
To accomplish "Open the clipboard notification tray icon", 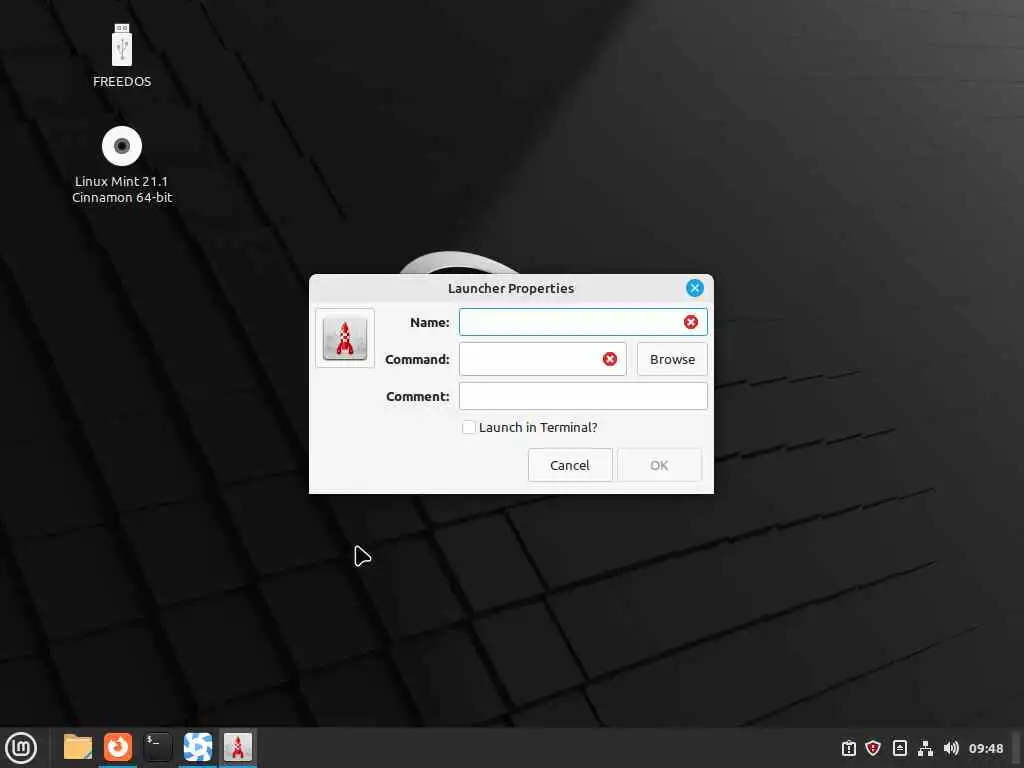I will 848,748.
